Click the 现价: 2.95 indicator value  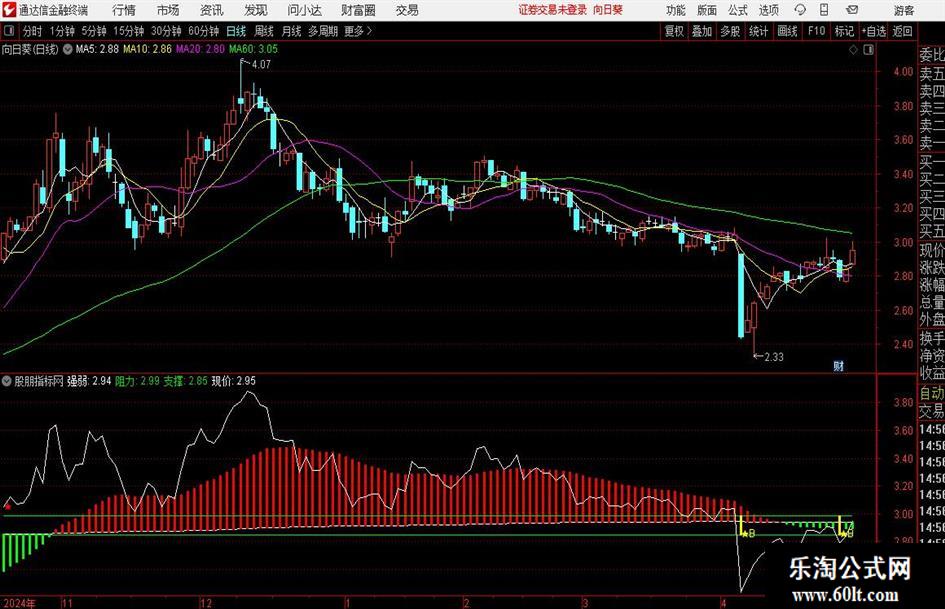(233, 380)
